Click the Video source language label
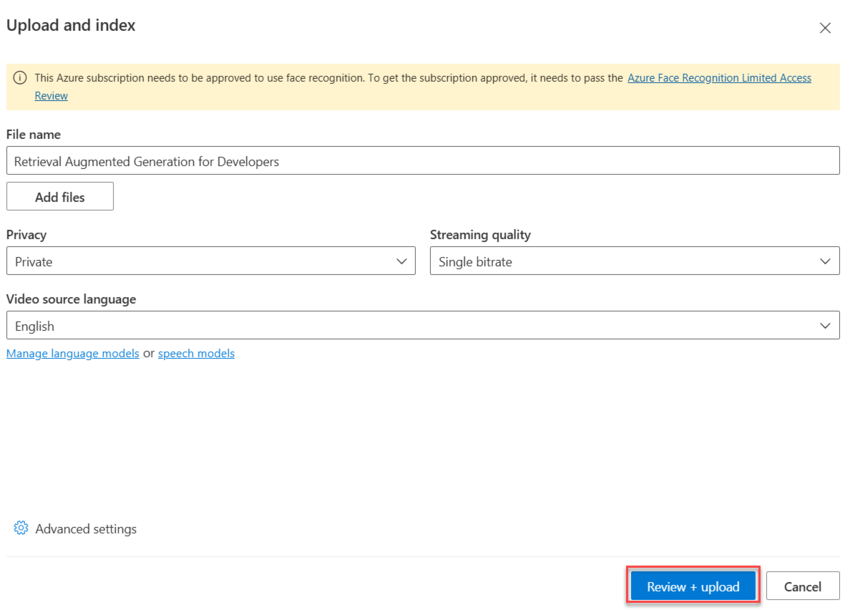This screenshot has width=850, height=610. coord(71,299)
